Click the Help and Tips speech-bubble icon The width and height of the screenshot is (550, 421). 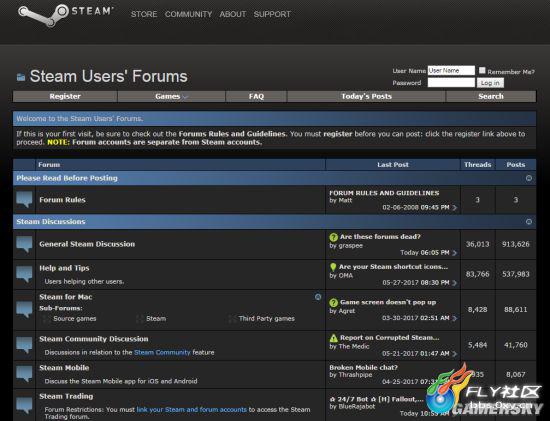(24, 274)
